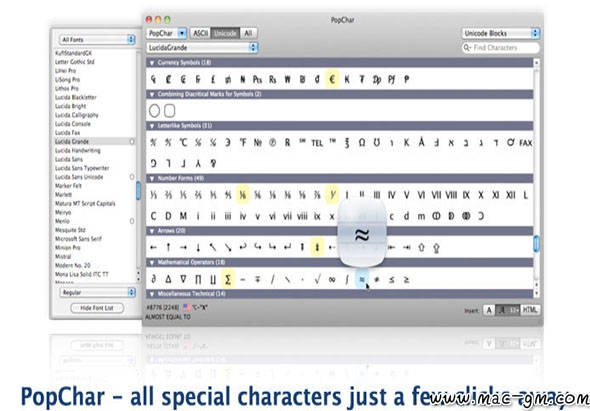Image resolution: width=590 pixels, height=411 pixels.
Task: Pick the highlighted Euro sign character
Action: point(332,79)
